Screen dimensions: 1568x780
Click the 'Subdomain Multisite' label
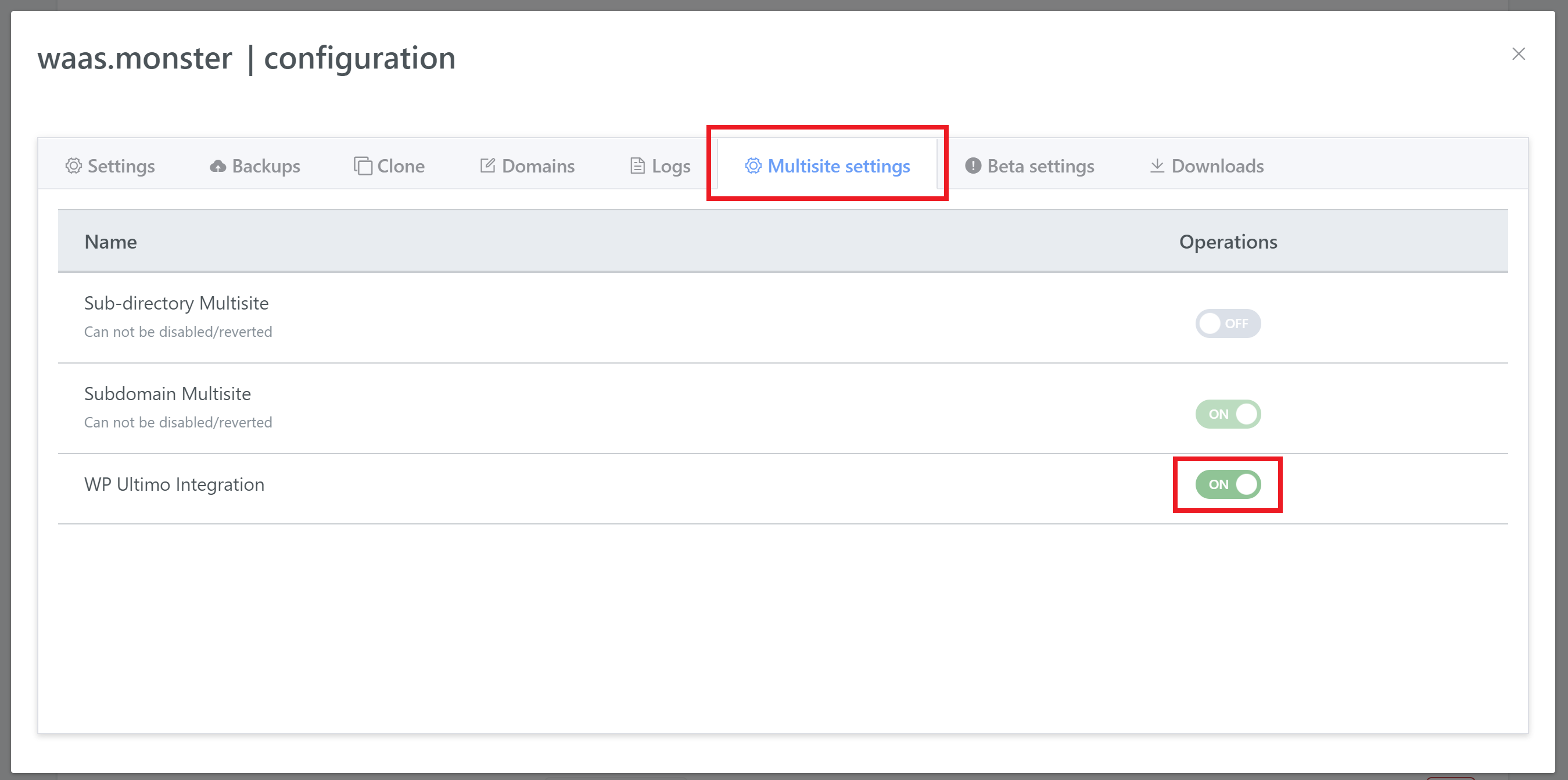tap(167, 394)
